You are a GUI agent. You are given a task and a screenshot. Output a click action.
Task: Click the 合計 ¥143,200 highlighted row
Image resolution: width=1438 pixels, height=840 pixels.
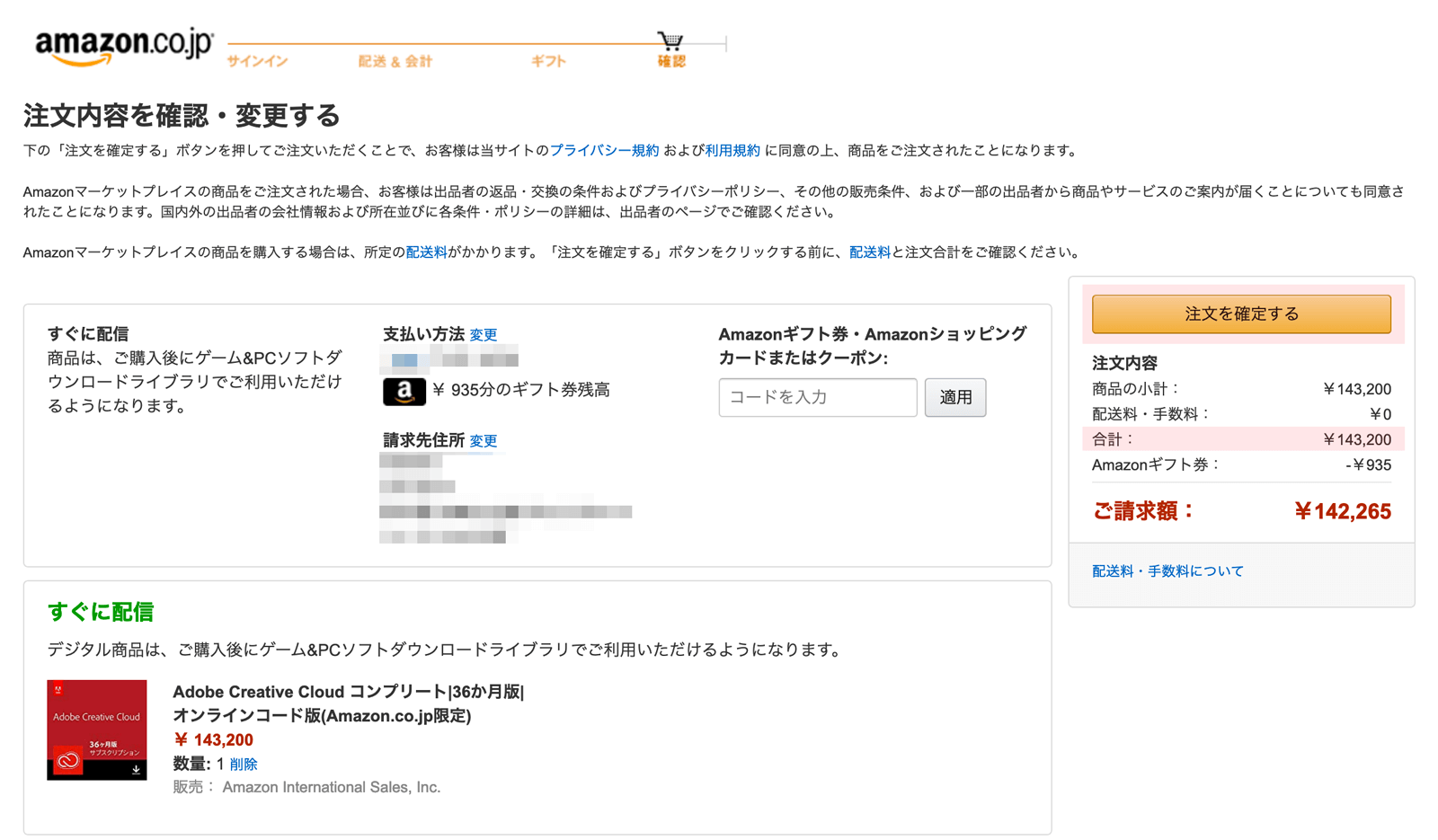[x=1243, y=439]
